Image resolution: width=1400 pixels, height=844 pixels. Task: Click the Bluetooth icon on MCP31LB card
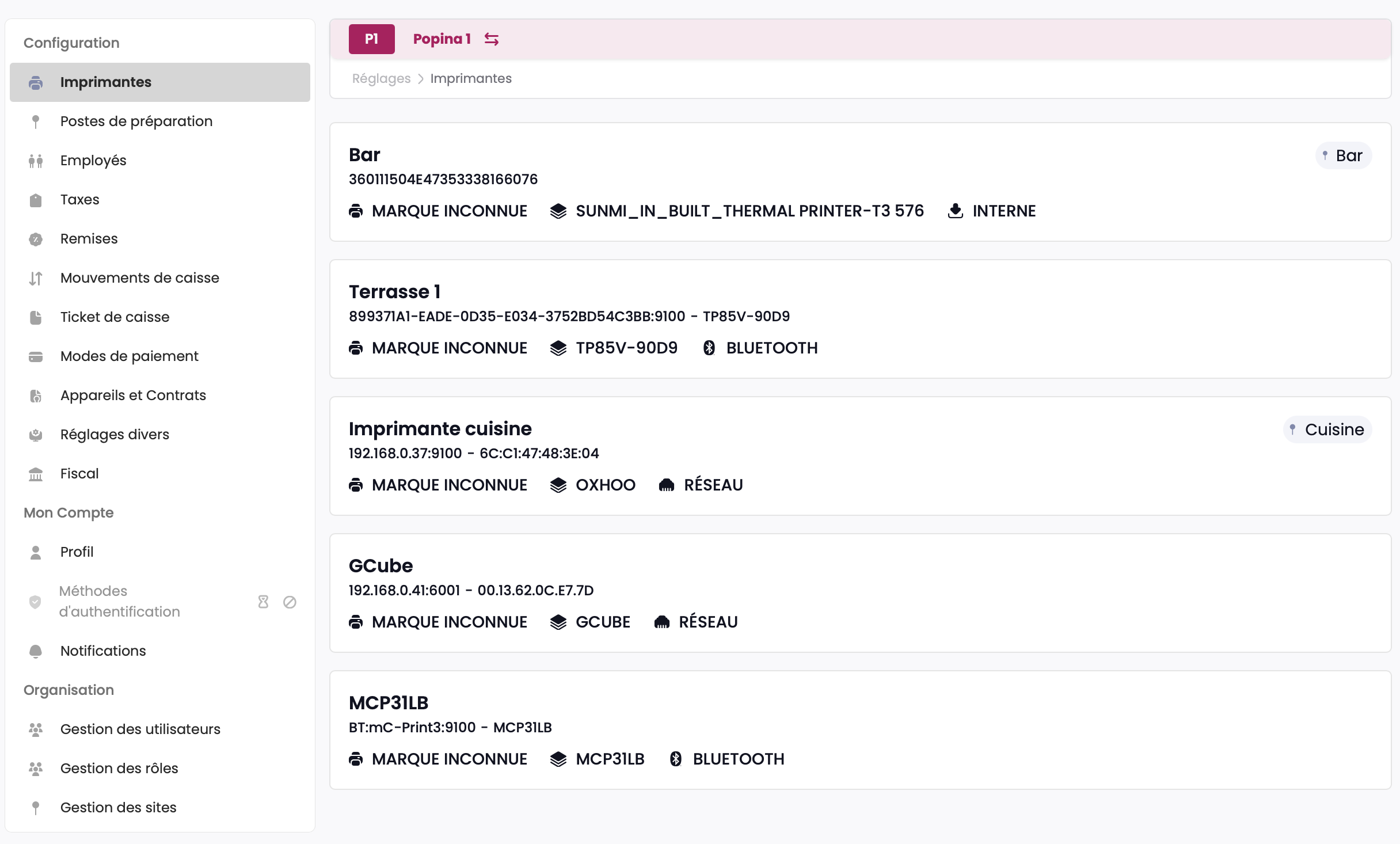coord(676,759)
